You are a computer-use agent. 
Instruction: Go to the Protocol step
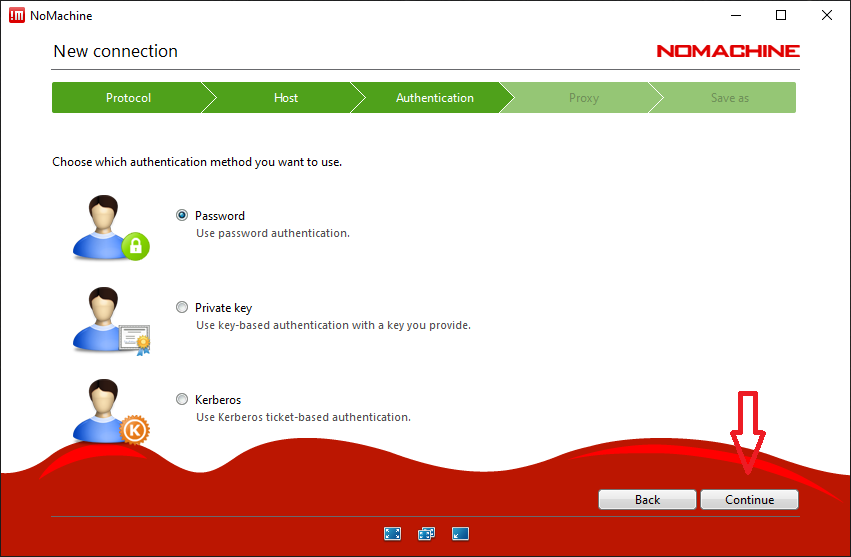click(129, 98)
